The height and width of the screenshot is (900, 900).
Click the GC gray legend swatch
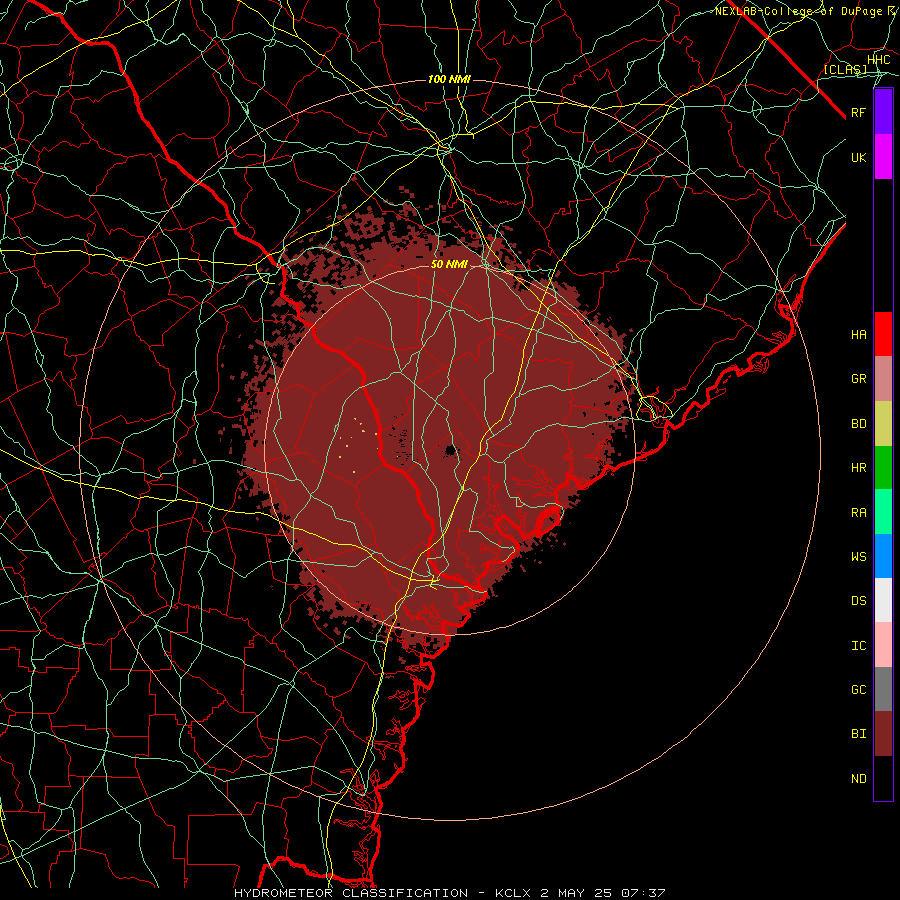click(883, 689)
